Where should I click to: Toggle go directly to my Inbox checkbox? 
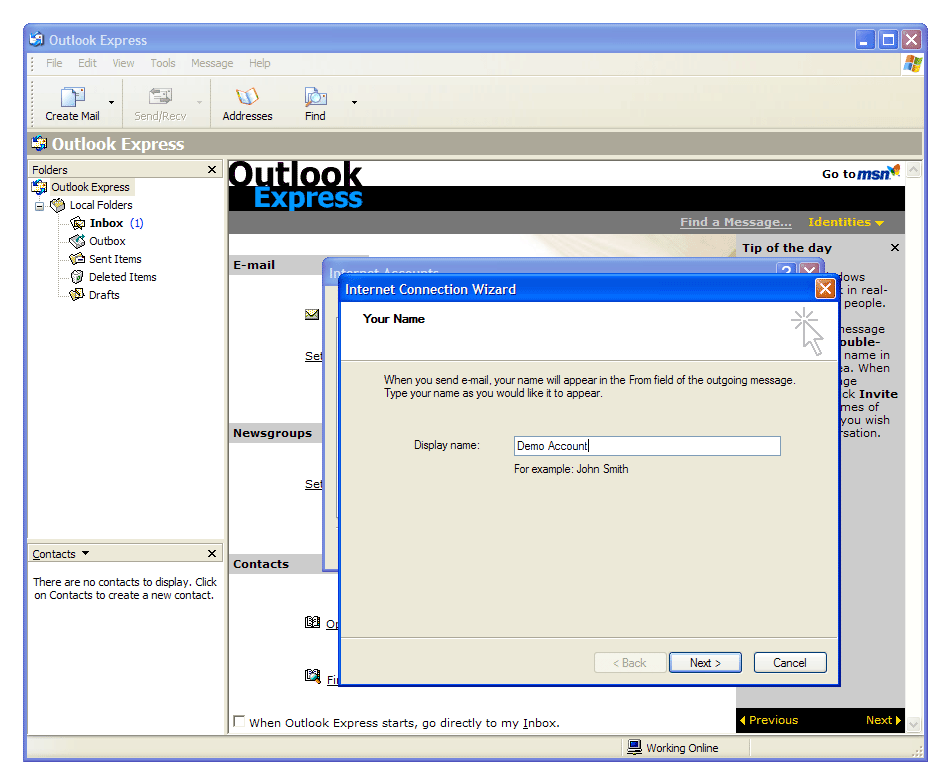coord(239,721)
